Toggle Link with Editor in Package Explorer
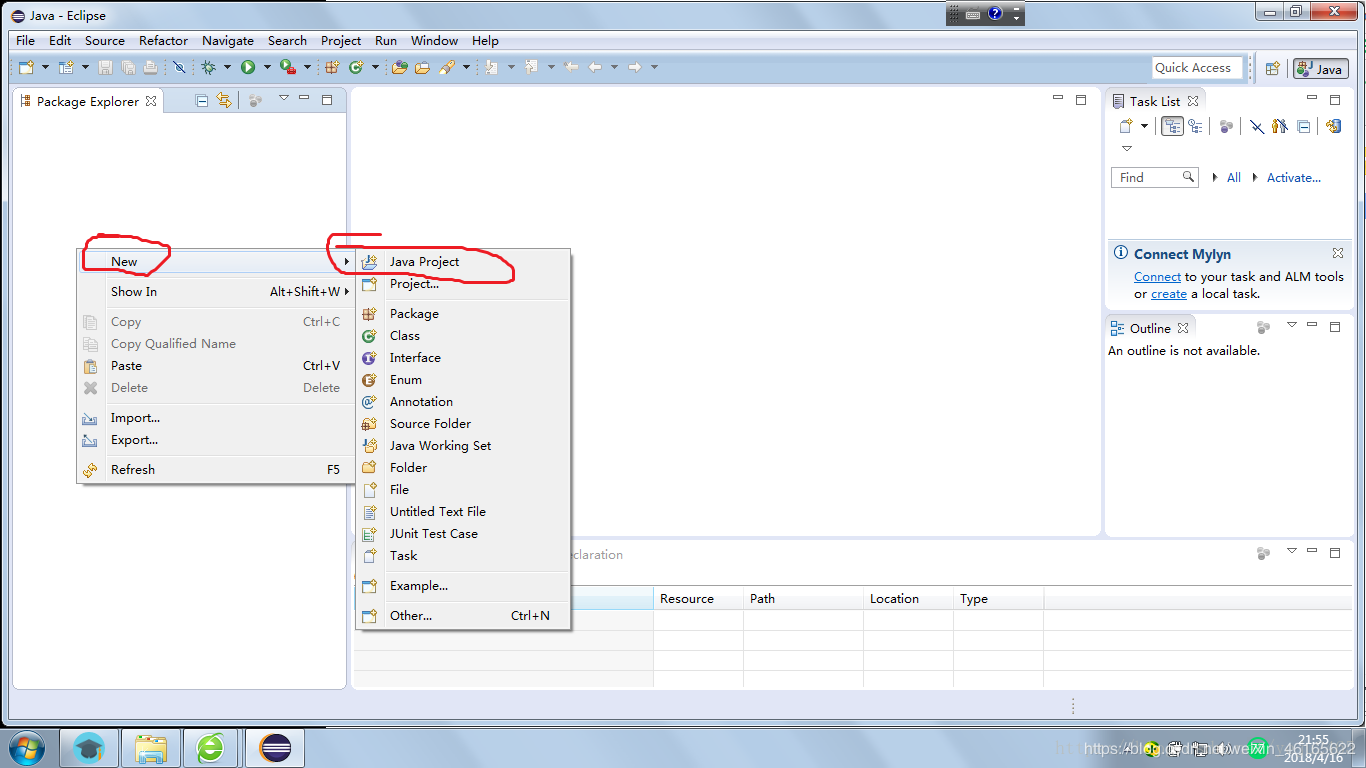Viewport: 1366px width, 768px height. click(x=225, y=100)
